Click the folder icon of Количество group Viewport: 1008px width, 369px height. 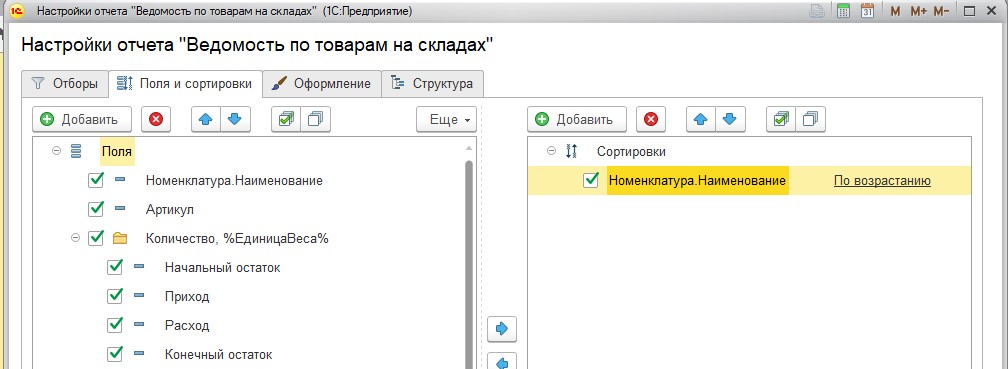point(120,238)
